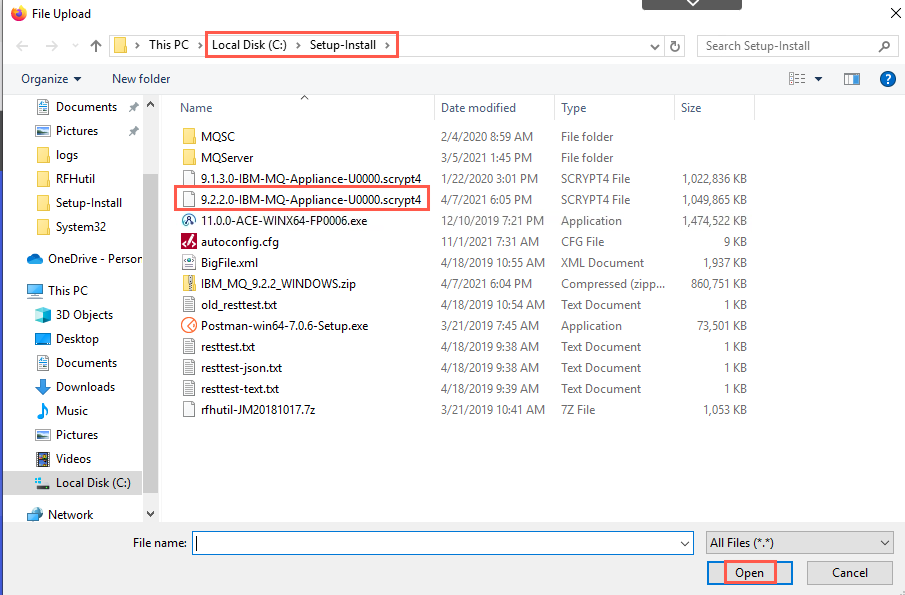This screenshot has height=595, width=905.
Task: Click the Cancel button
Action: 850,573
